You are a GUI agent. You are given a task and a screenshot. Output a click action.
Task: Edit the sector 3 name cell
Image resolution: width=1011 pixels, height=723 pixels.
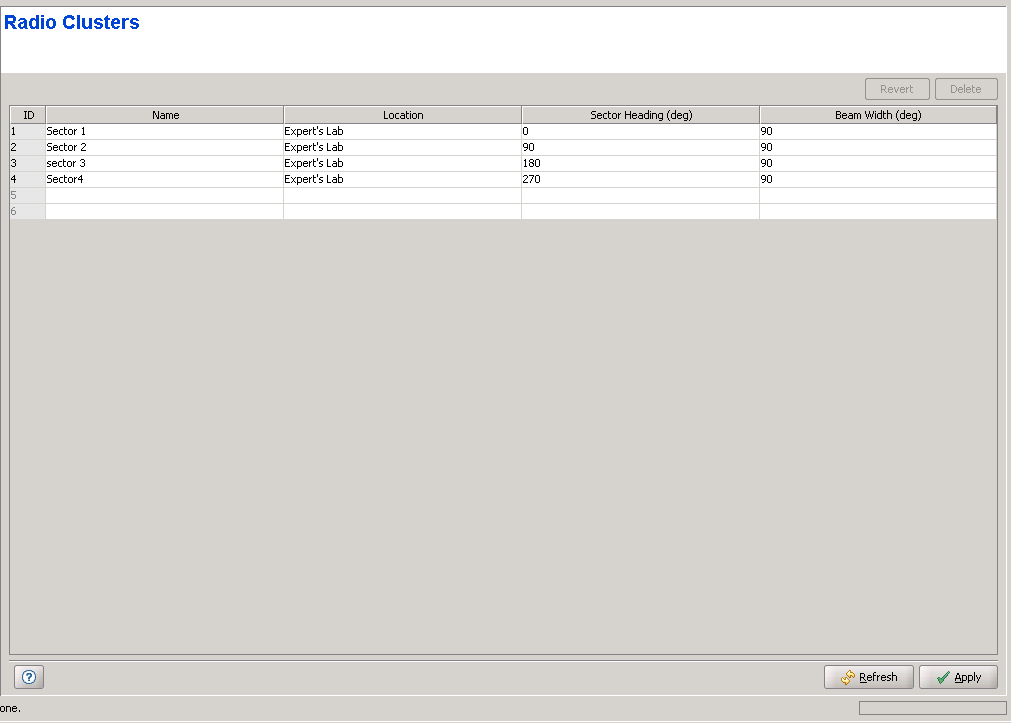(164, 163)
